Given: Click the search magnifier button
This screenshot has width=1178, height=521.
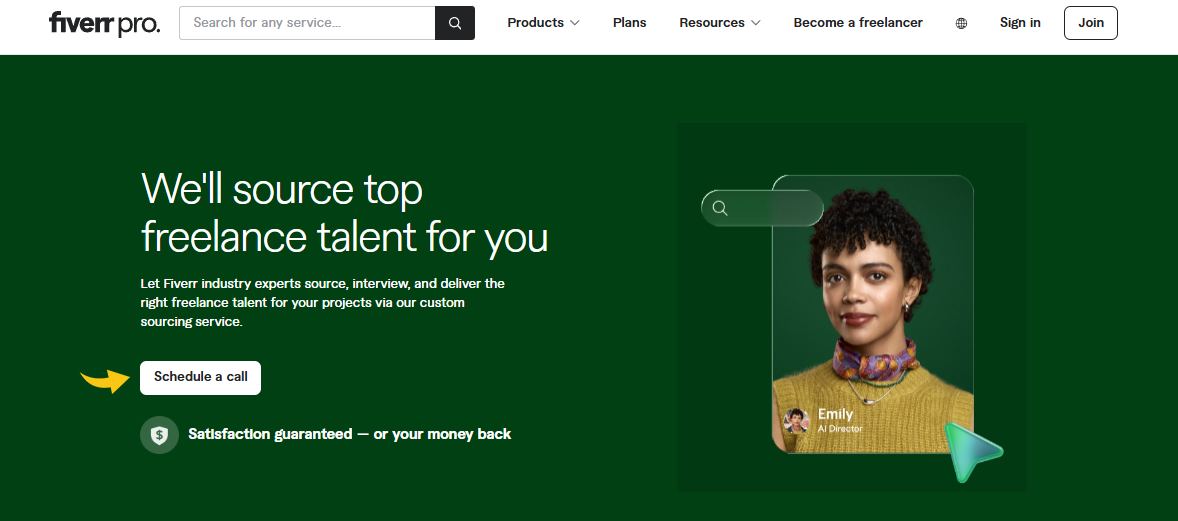Looking at the screenshot, I should click(x=455, y=23).
